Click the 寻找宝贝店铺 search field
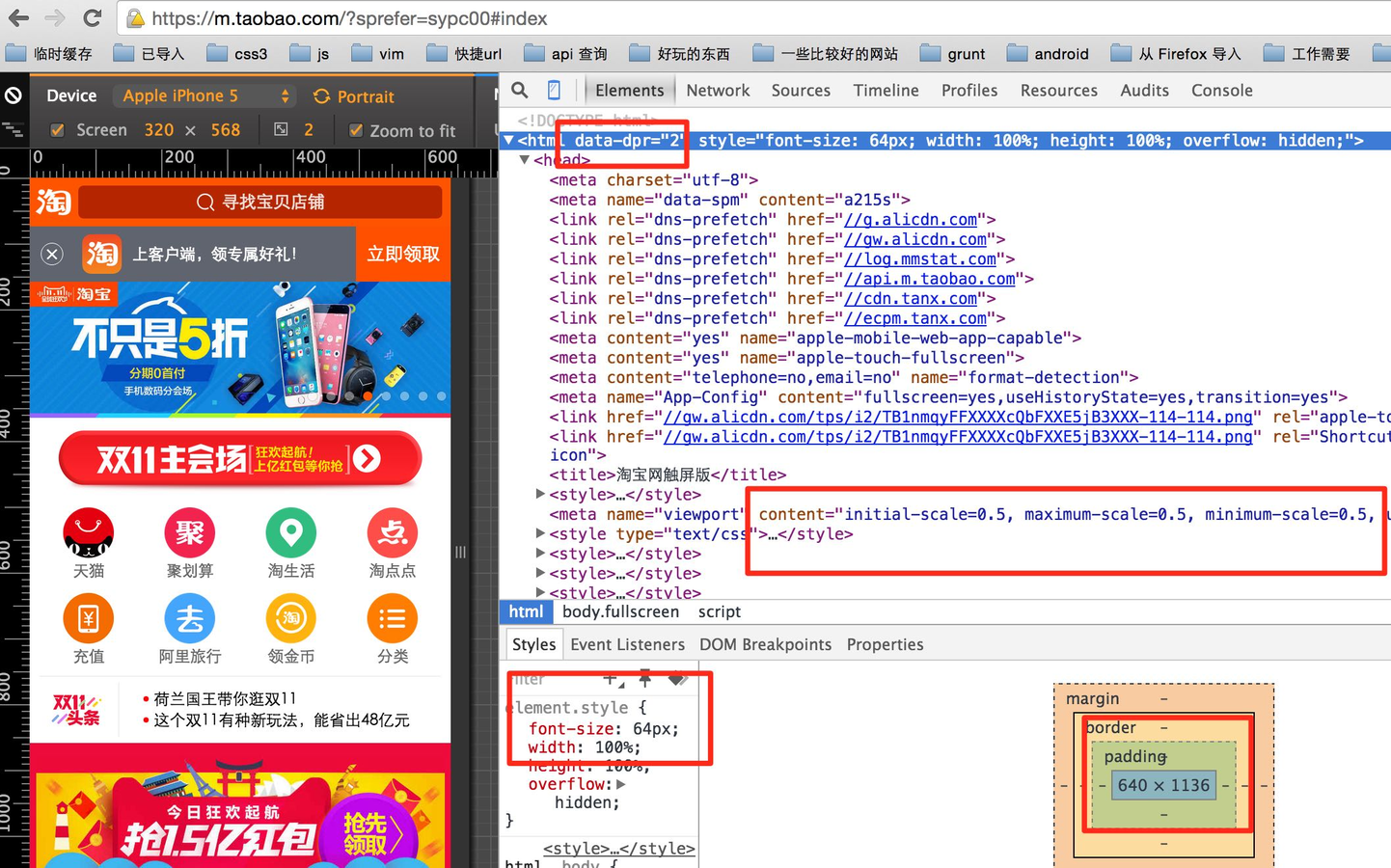The image size is (1391, 868). 260,202
